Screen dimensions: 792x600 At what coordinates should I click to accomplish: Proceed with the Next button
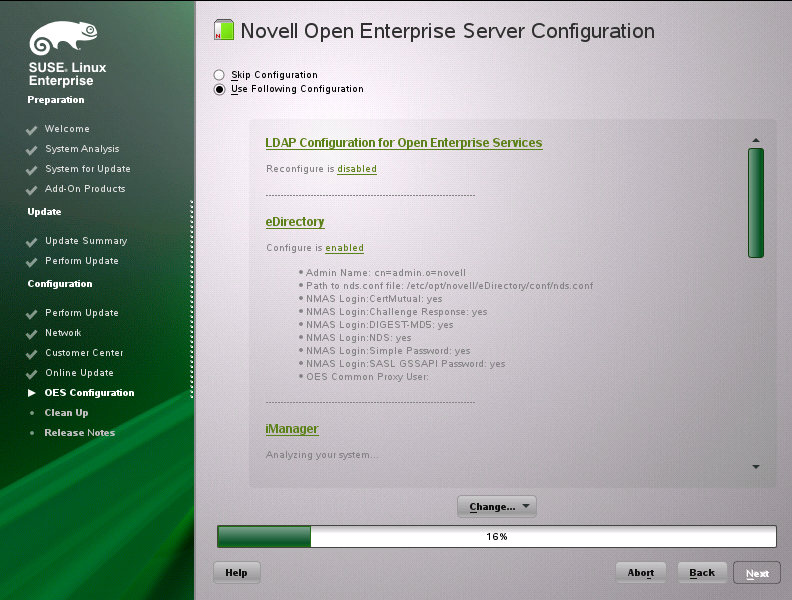(757, 573)
